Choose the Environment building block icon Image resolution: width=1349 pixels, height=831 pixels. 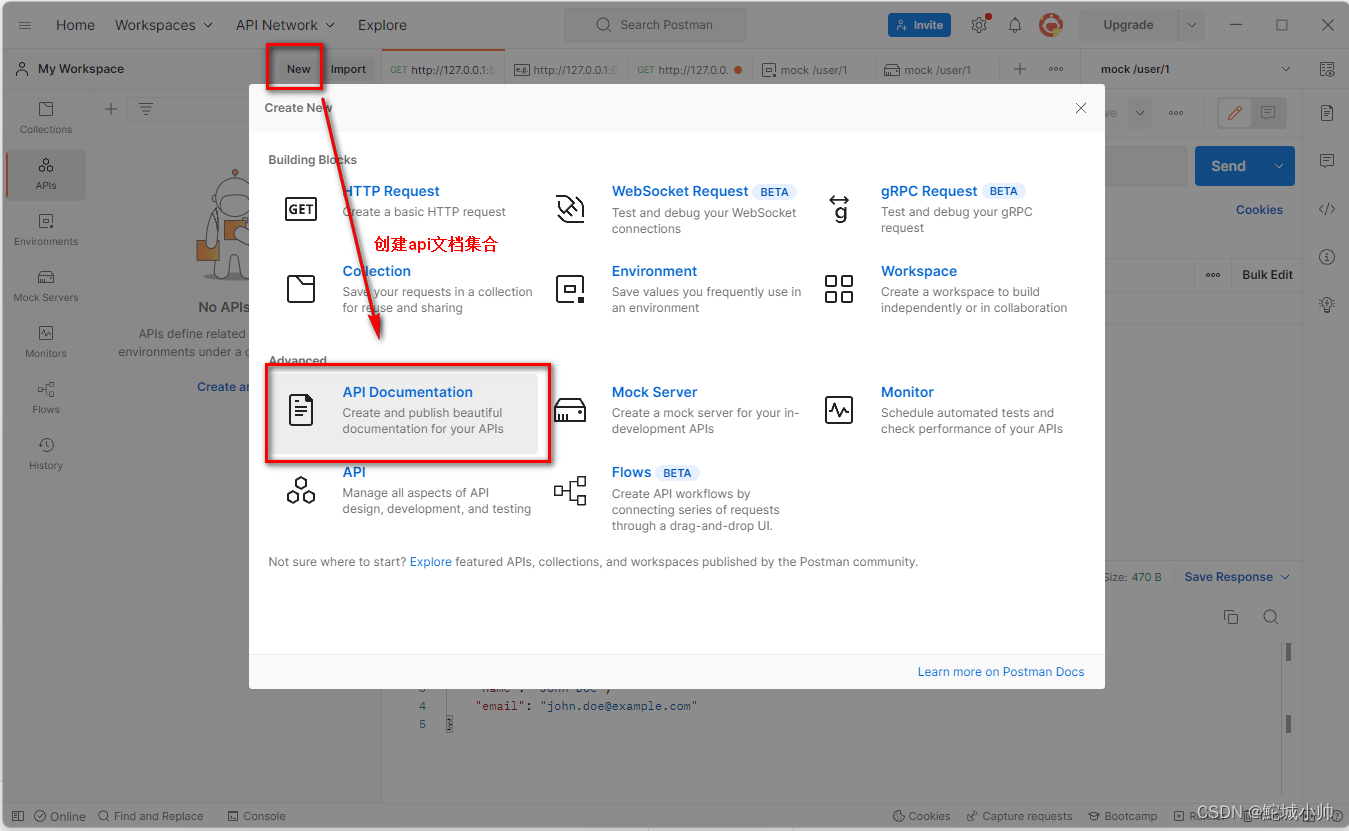tap(570, 289)
